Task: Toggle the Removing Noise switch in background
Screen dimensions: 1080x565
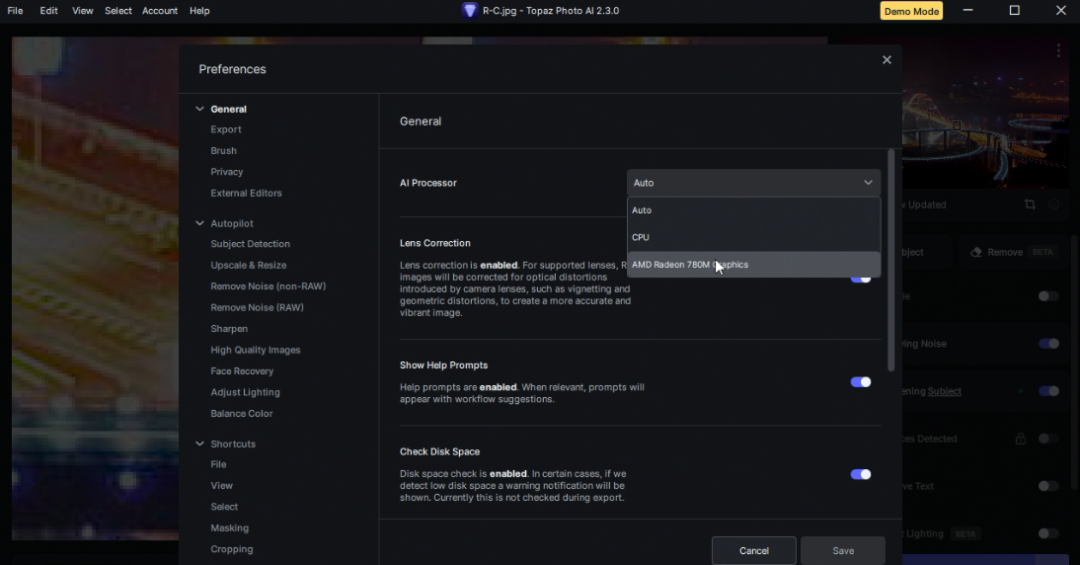Action: (1049, 344)
